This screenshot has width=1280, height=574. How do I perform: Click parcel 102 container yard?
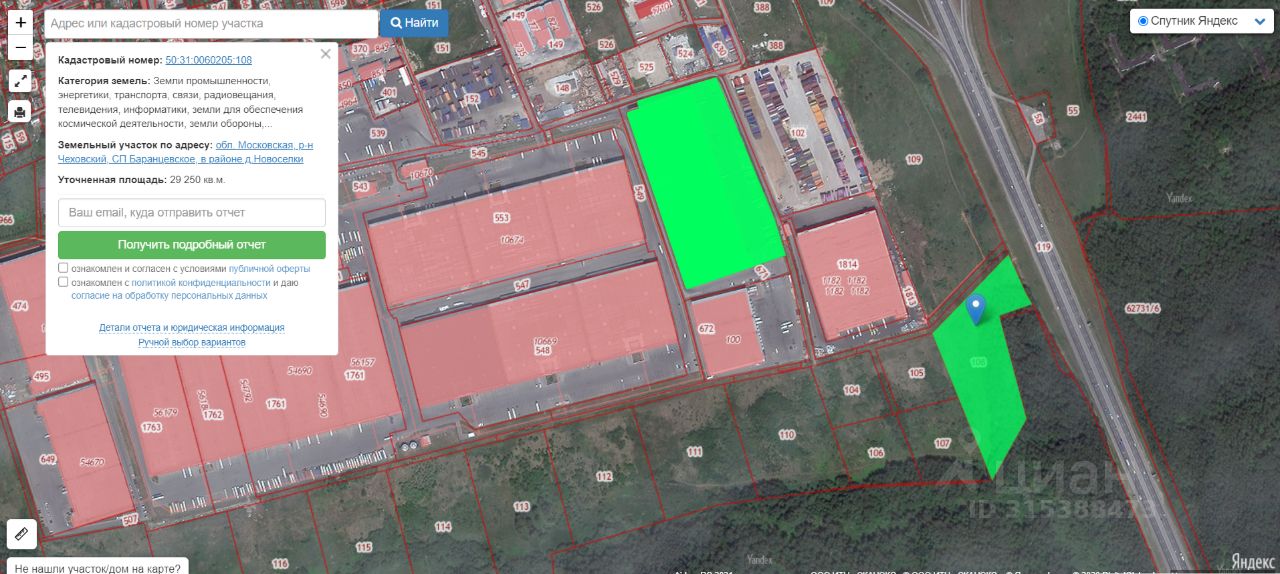coord(797,132)
